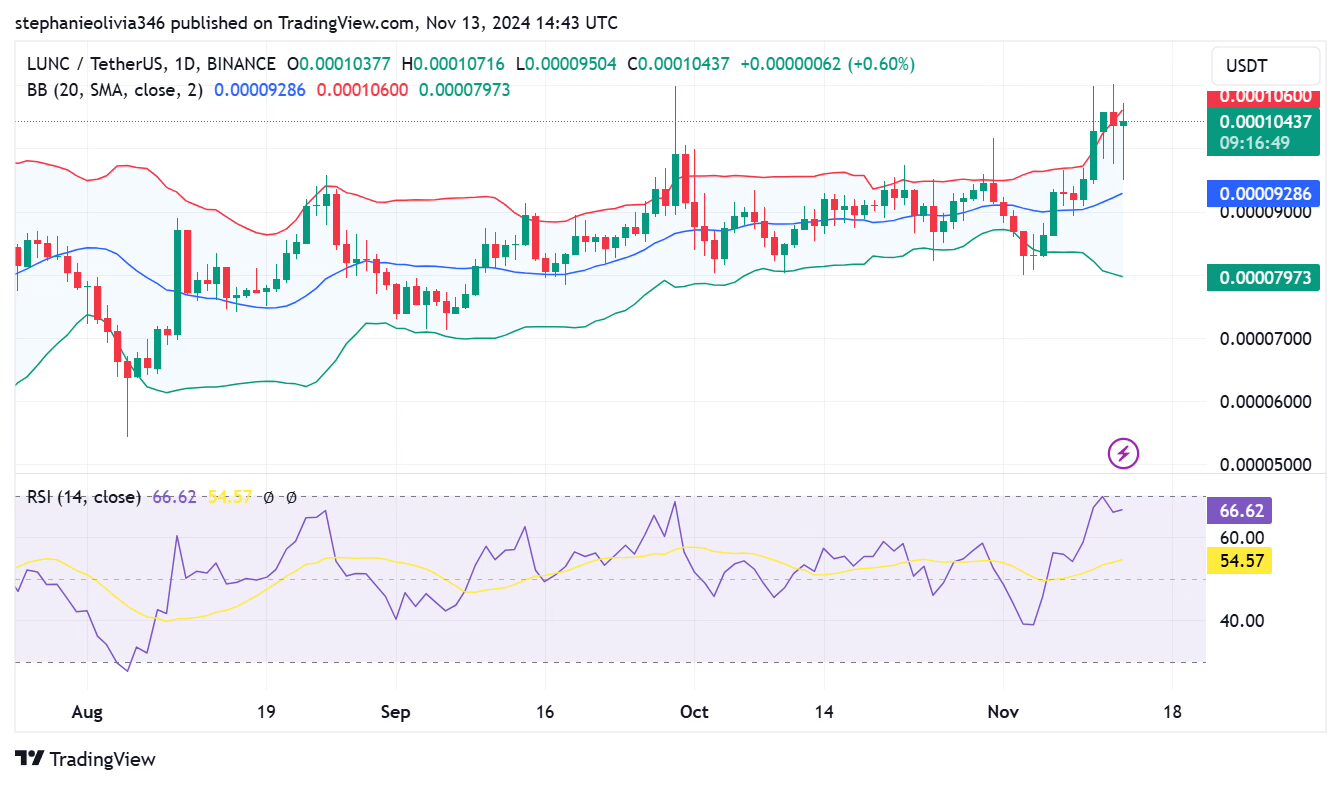Viewport: 1341px width, 785px height.
Task: Click the high value H0.00010716
Action: point(455,64)
